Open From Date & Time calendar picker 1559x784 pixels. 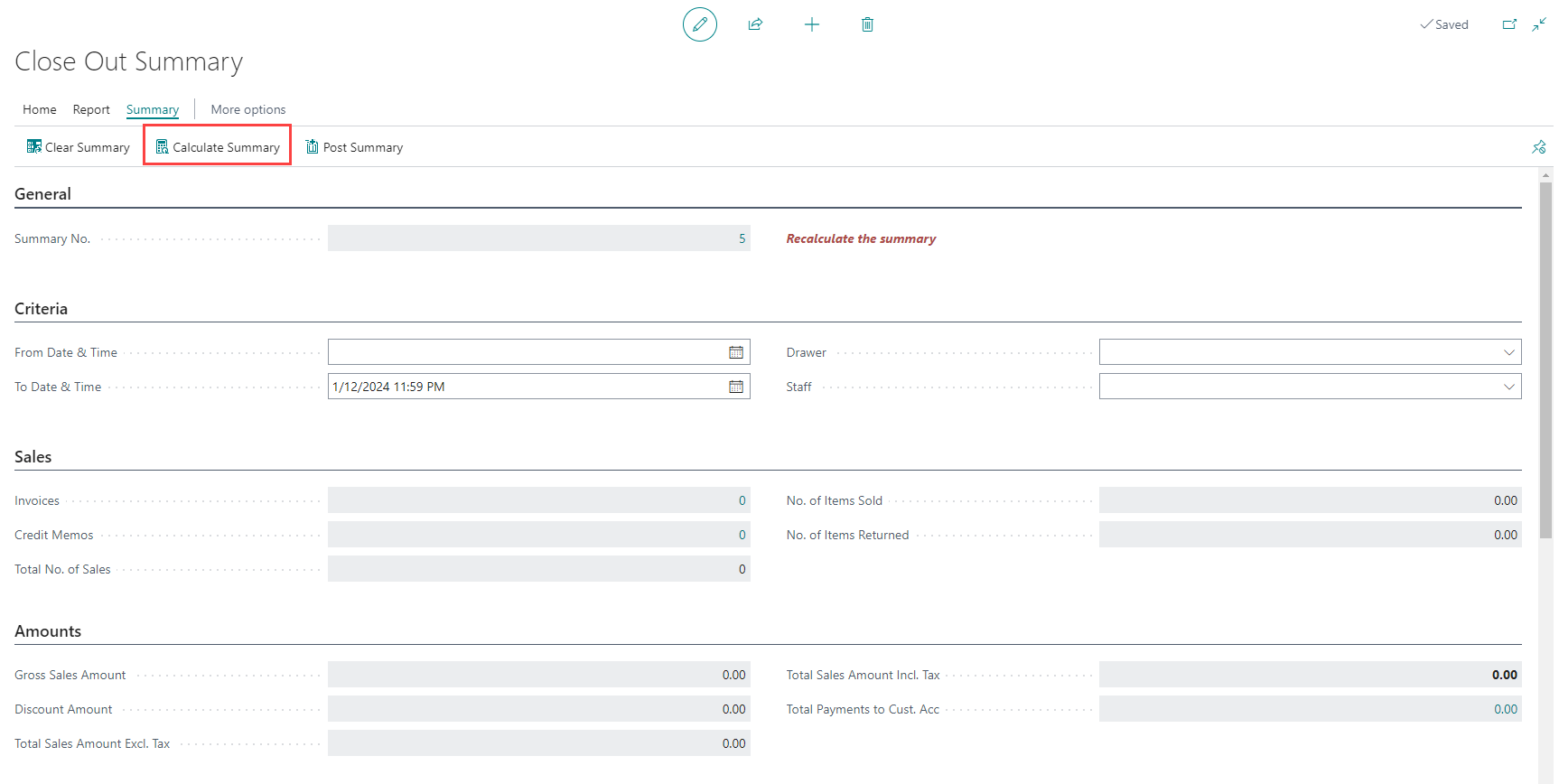736,352
